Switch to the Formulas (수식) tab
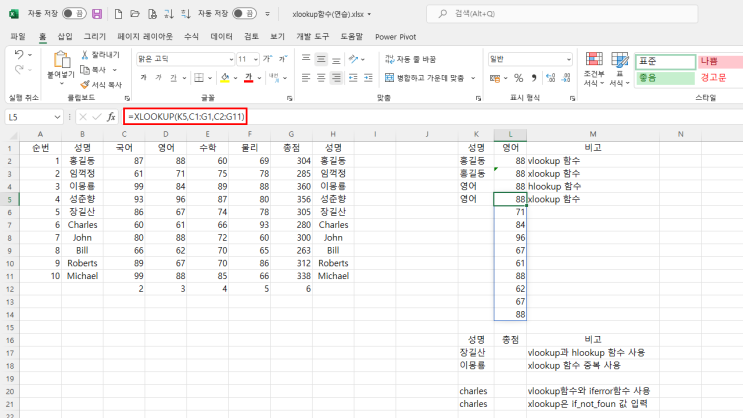This screenshot has height=418, width=743. [191, 36]
